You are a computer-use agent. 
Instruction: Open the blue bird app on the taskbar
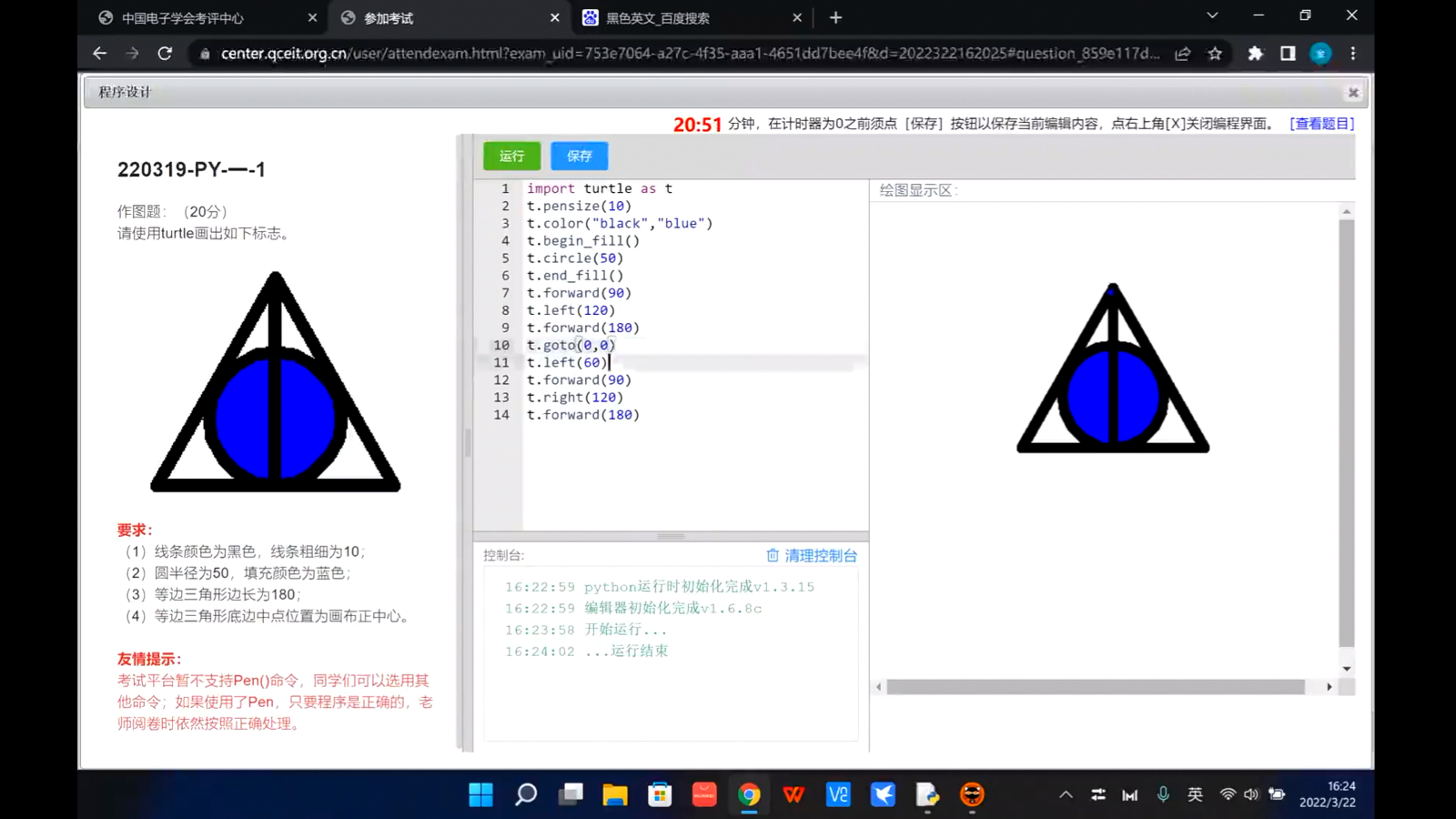pyautogui.click(x=883, y=794)
